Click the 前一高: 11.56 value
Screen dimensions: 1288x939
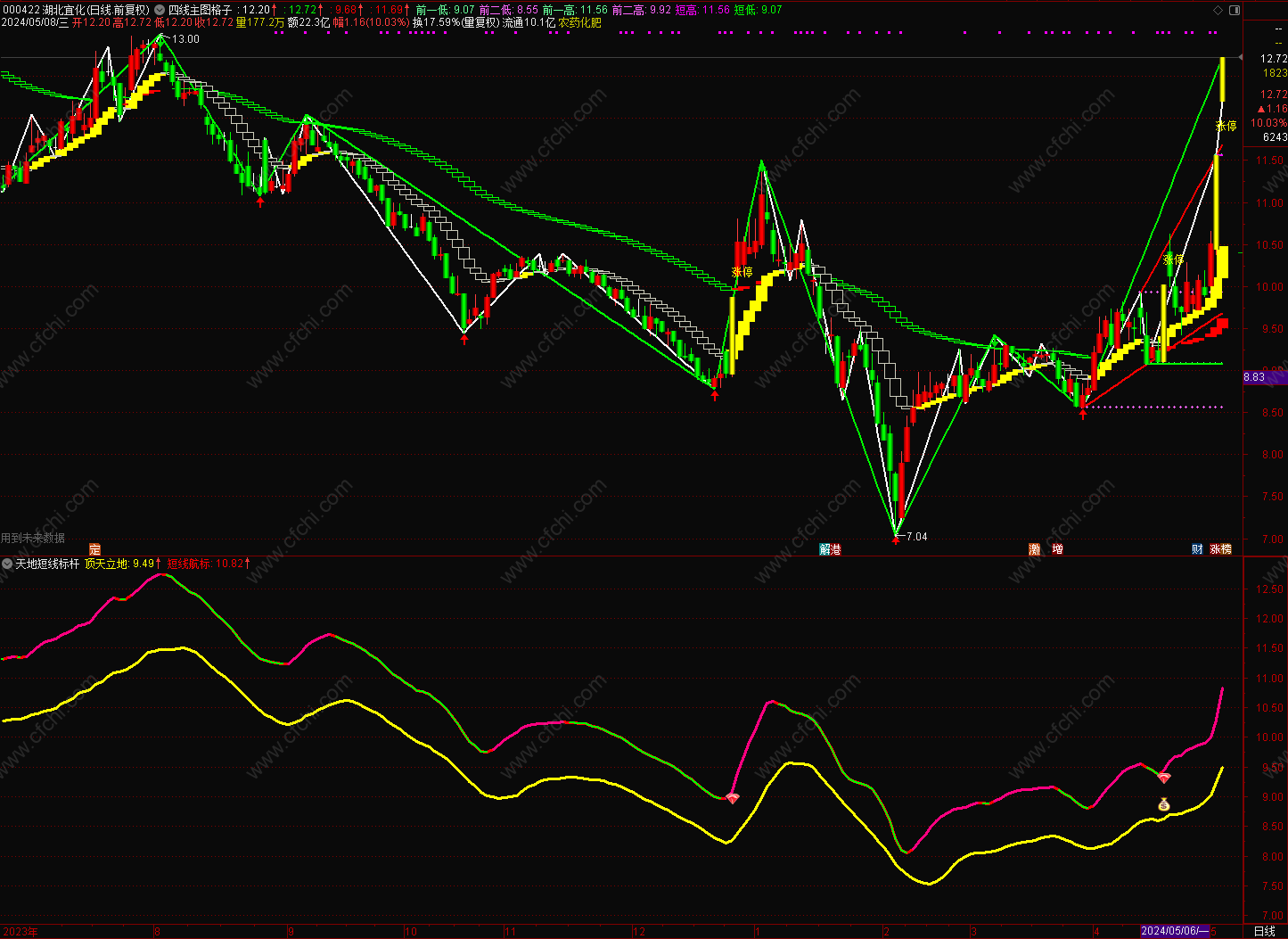(x=575, y=10)
